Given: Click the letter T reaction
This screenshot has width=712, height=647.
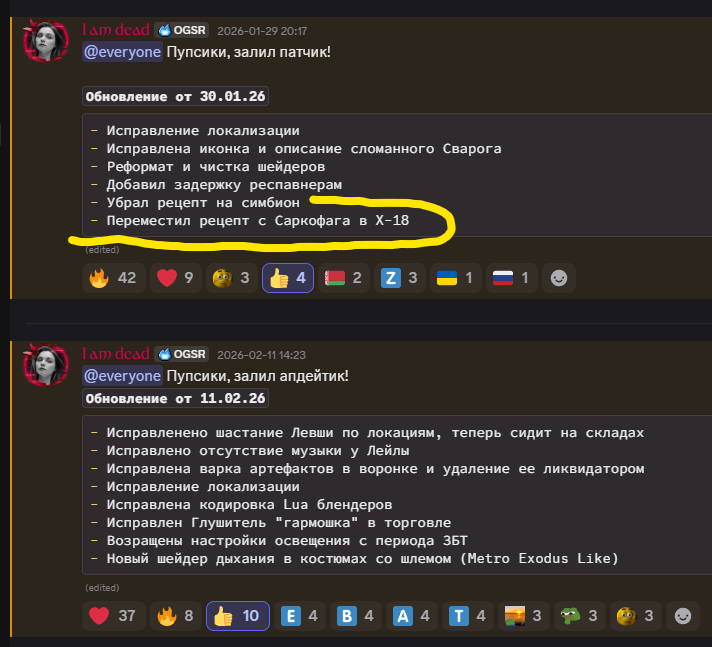Looking at the screenshot, I should (468, 616).
